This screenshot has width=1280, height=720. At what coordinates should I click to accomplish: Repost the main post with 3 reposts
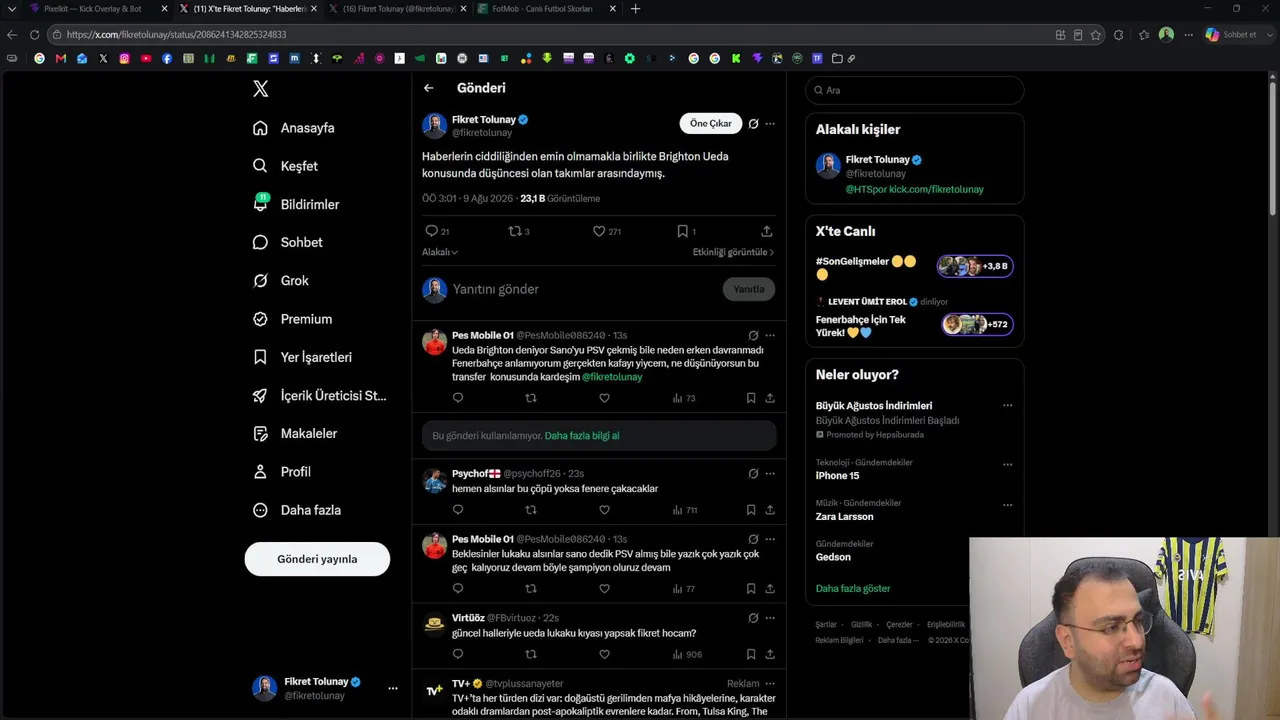[x=515, y=231]
